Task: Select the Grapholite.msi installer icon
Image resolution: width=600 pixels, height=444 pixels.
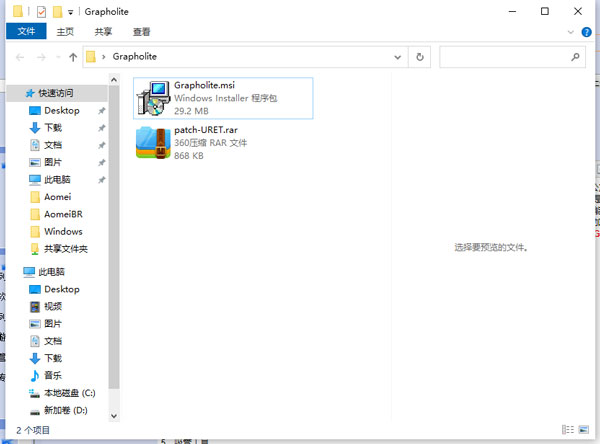Action: (x=154, y=98)
